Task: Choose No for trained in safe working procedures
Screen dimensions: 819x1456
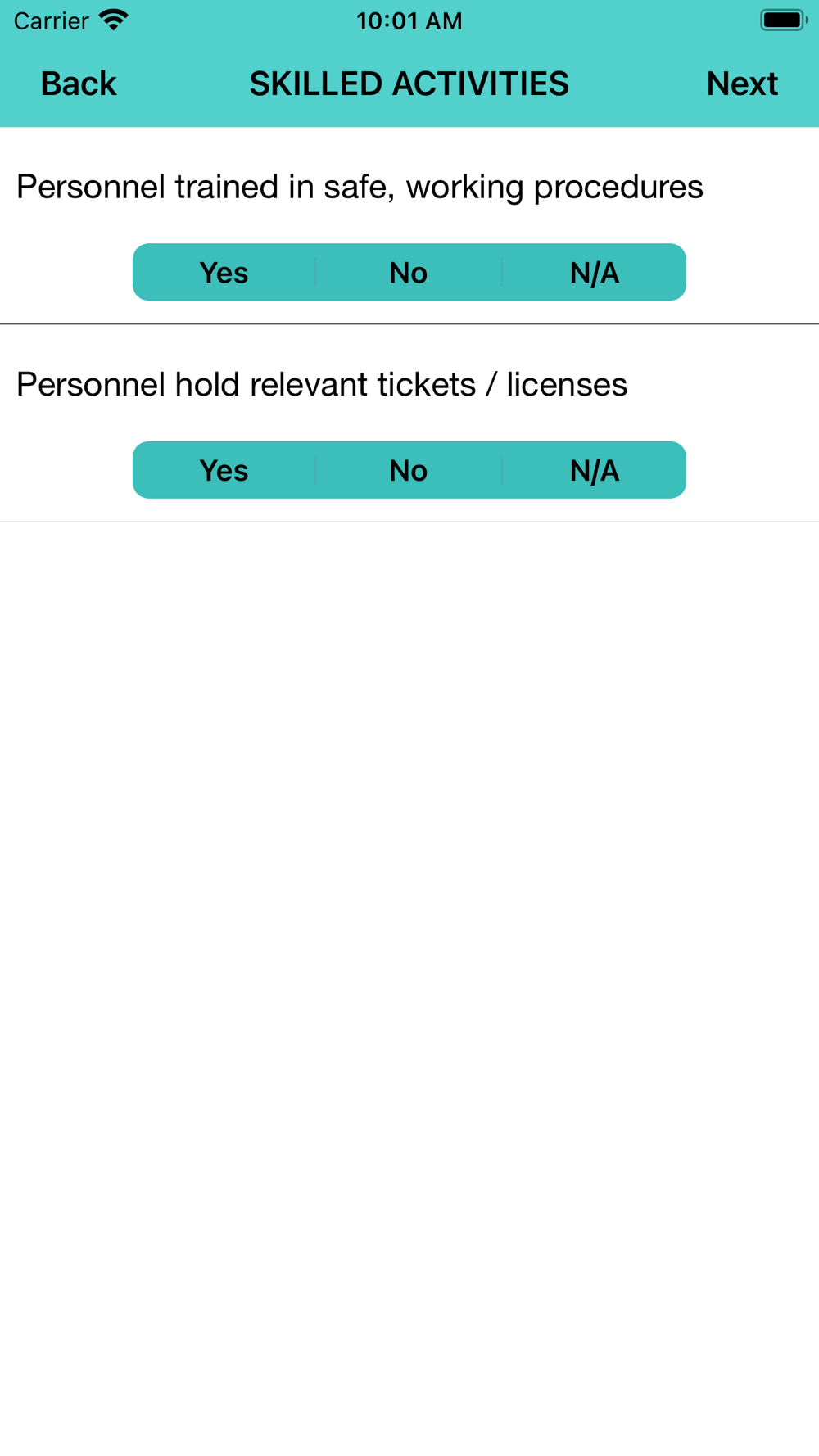Action: (x=409, y=272)
